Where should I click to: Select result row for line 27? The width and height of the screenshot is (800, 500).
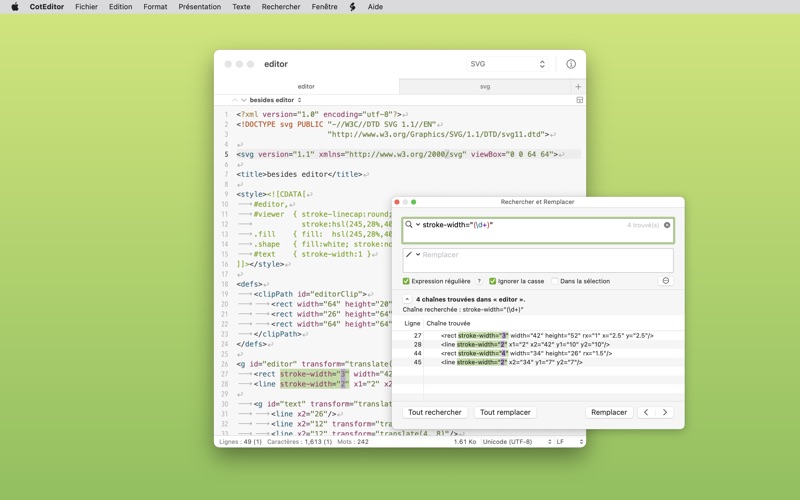point(538,336)
